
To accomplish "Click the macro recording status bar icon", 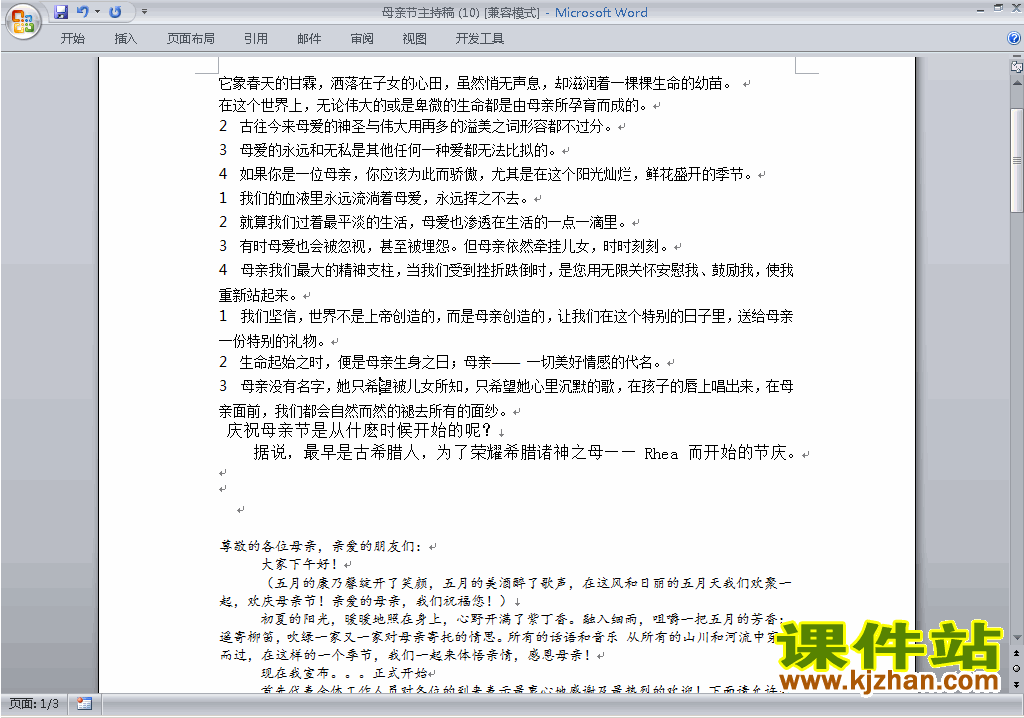I will point(84,704).
